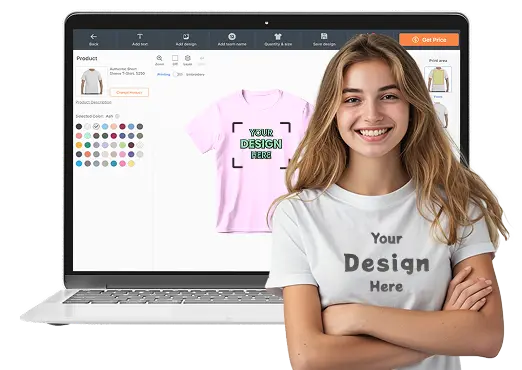Click the Change Product button
Screen dimensions: 522x370
click(x=129, y=92)
